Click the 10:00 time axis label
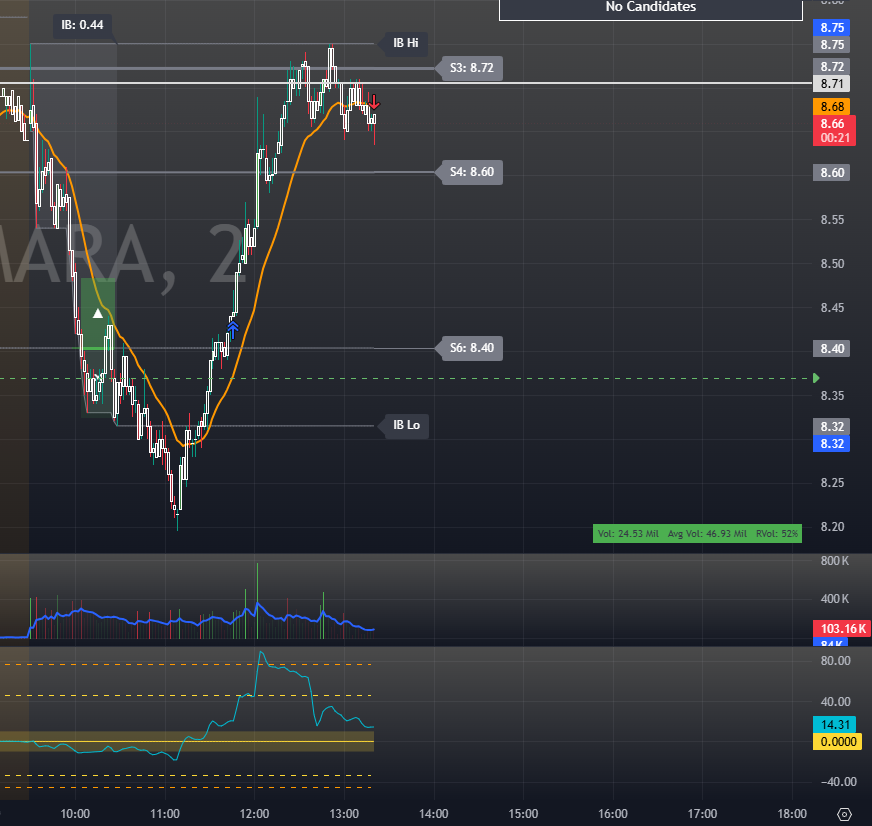Image resolution: width=872 pixels, height=826 pixels. [x=75, y=814]
